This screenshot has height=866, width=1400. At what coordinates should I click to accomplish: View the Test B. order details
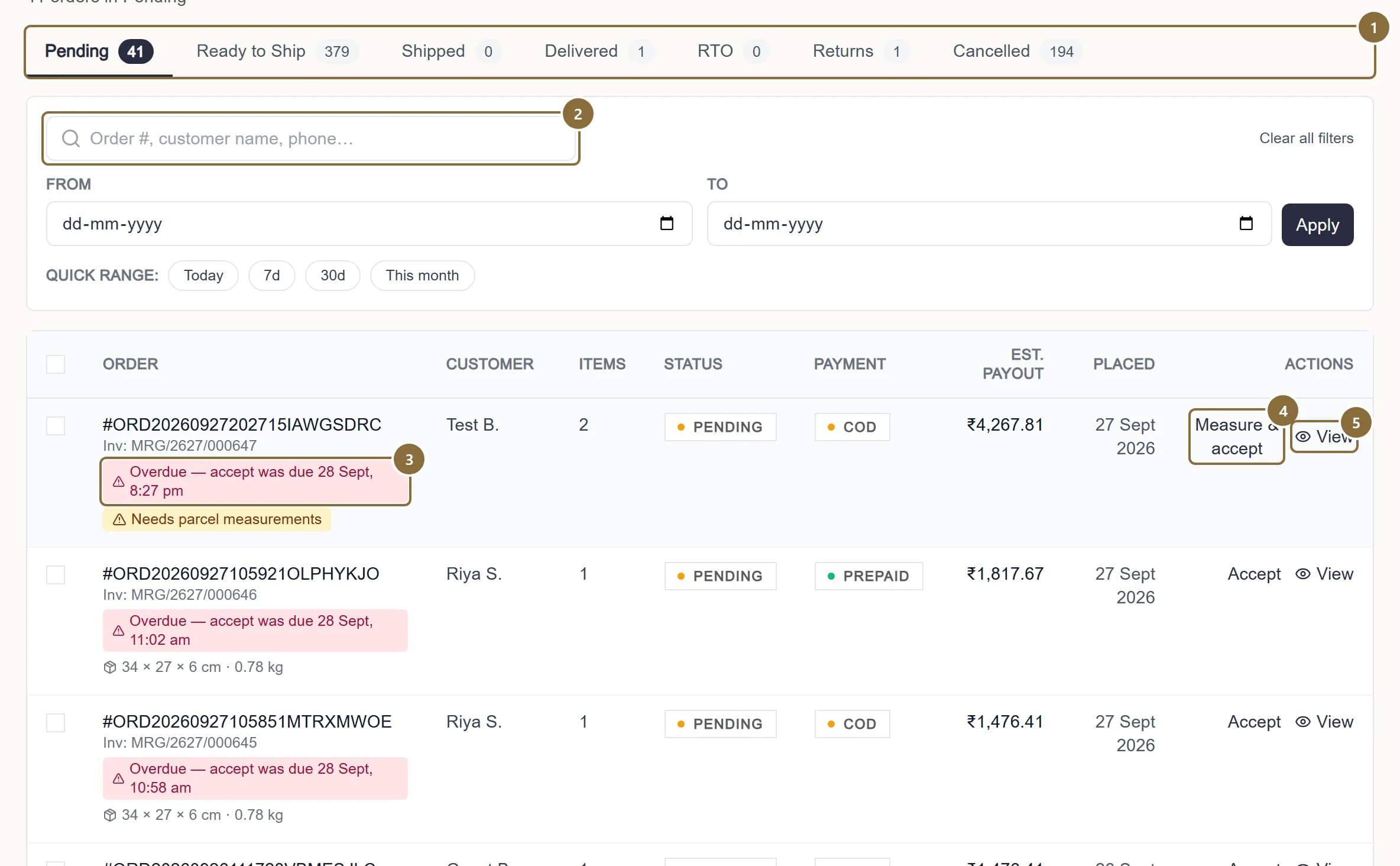pyautogui.click(x=1324, y=437)
